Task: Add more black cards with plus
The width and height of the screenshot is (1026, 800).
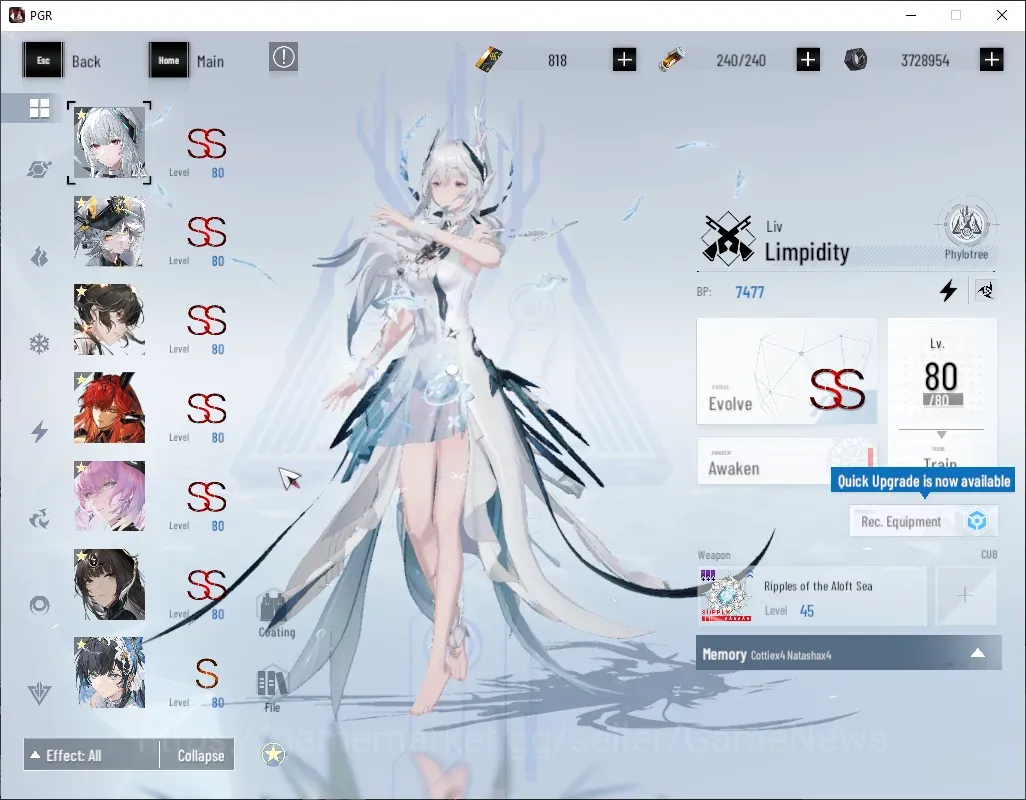Action: (624, 60)
